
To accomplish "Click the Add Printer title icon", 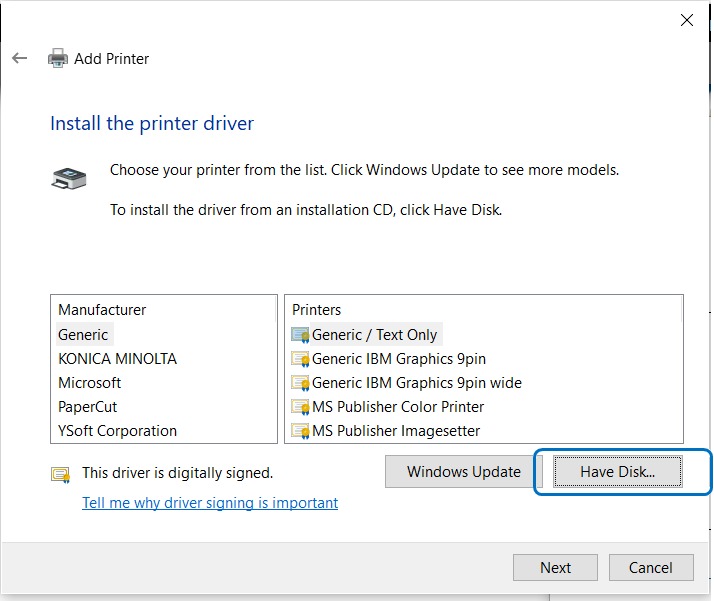I will tap(58, 59).
